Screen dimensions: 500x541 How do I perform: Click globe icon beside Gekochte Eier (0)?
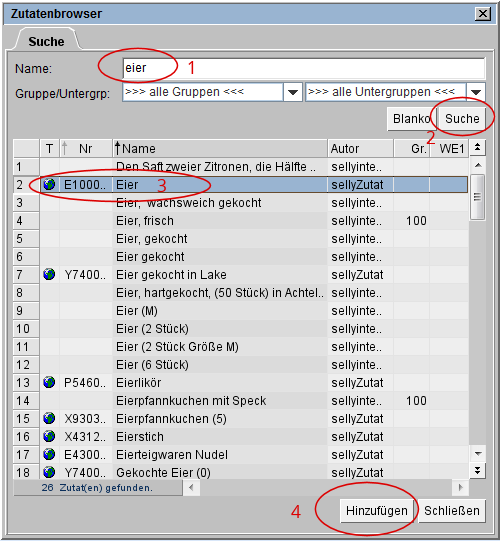tap(49, 472)
